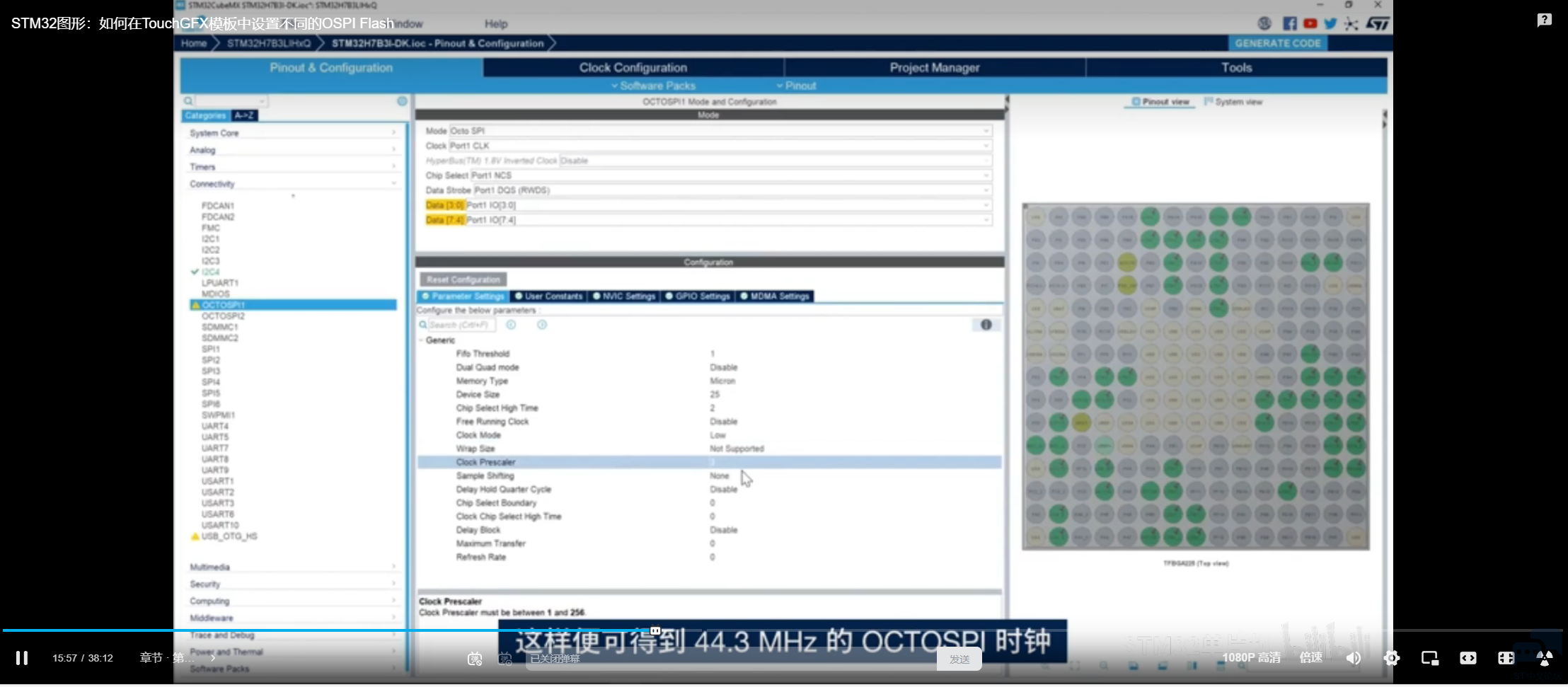Click the 发送 send button
This screenshot has width=1568, height=687.
click(x=959, y=659)
